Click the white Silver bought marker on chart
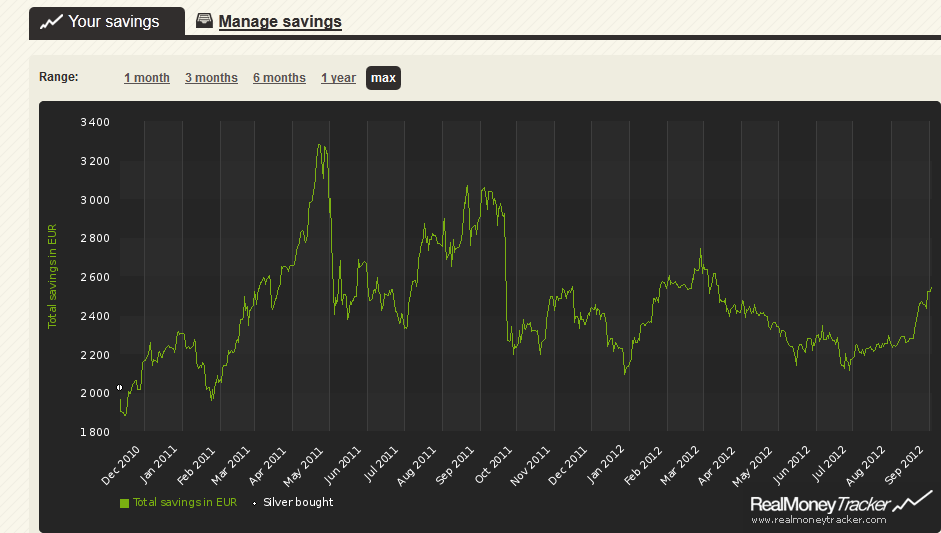Image resolution: width=941 pixels, height=533 pixels. (x=119, y=387)
